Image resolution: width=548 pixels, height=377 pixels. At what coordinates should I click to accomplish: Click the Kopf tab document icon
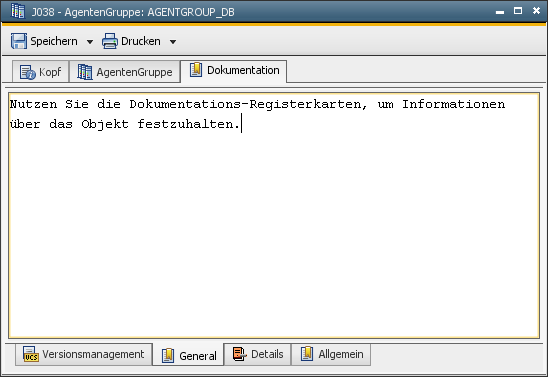tap(28, 72)
